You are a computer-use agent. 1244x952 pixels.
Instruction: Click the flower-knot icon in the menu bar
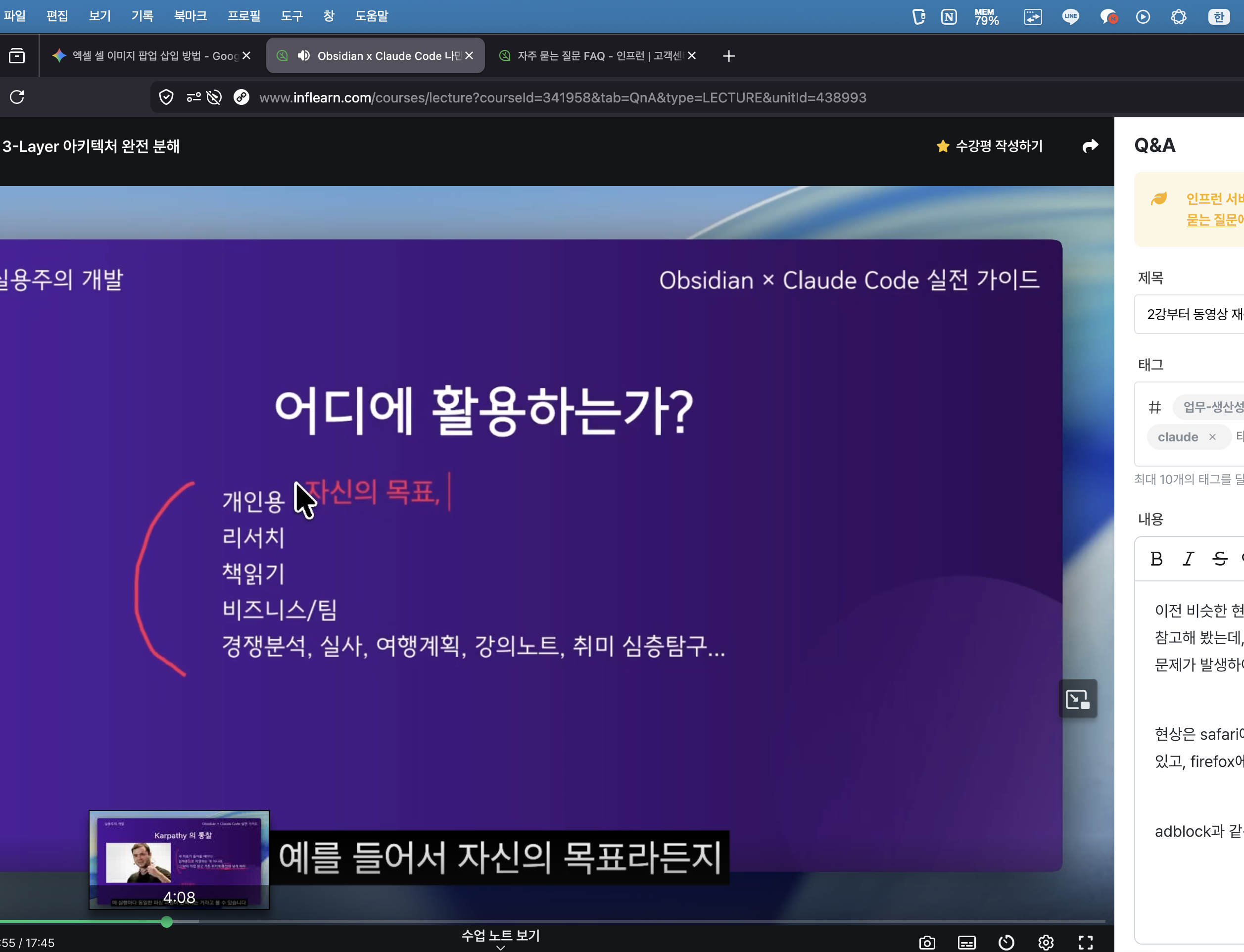click(1178, 17)
